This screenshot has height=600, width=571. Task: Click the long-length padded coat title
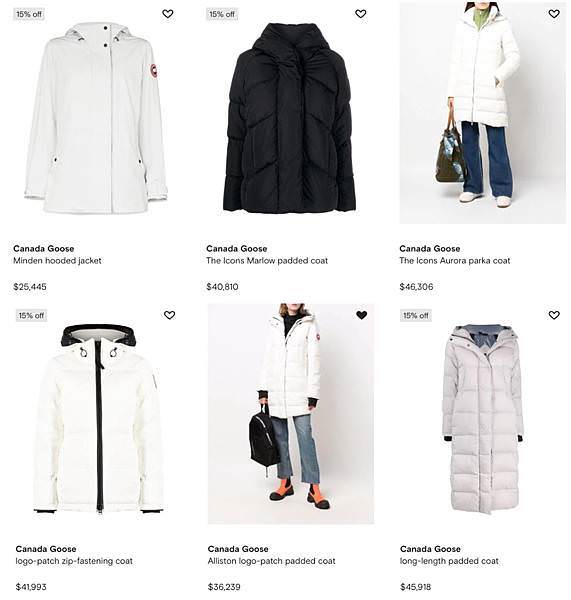point(449,561)
